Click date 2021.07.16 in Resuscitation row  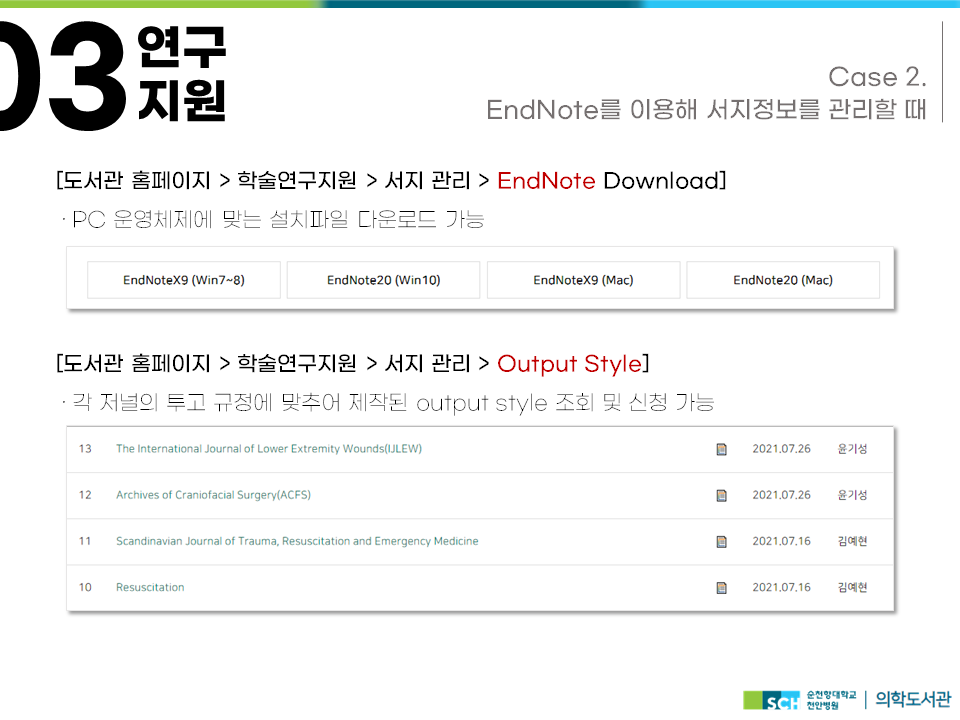pos(781,587)
